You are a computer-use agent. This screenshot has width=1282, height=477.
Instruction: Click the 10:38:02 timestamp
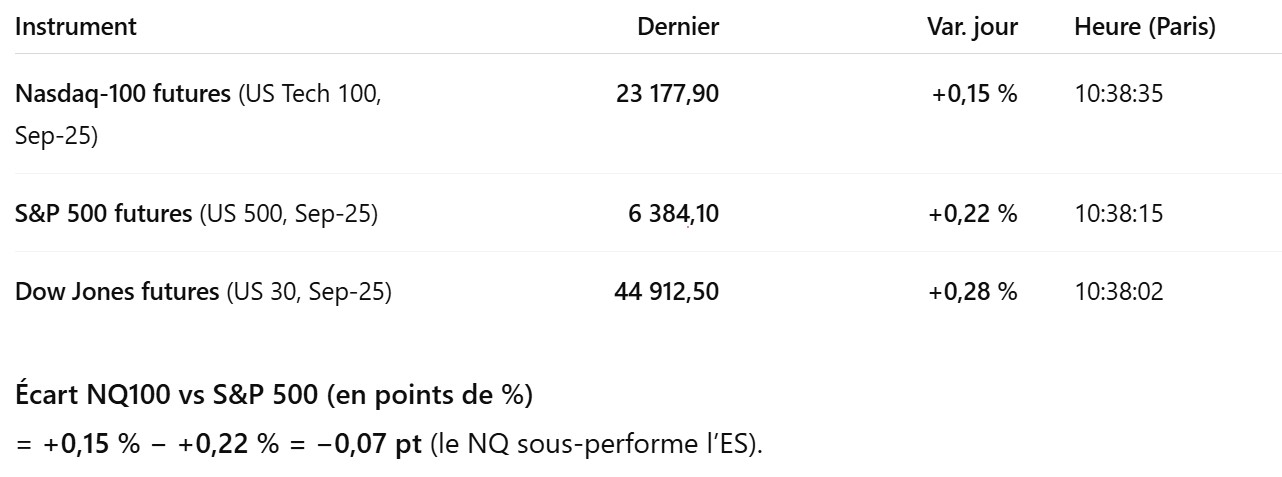pos(1119,292)
